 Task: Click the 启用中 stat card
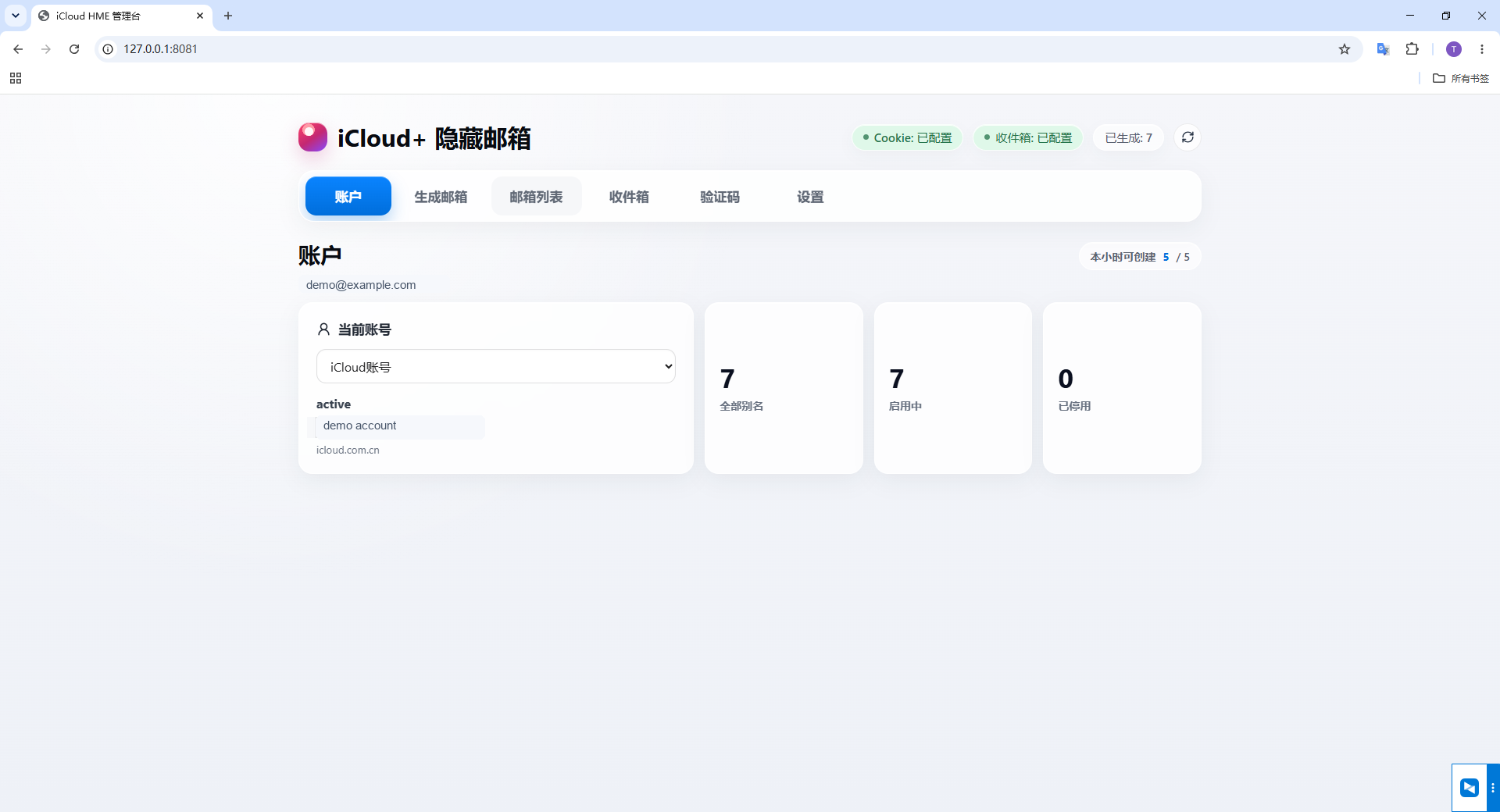(x=953, y=388)
